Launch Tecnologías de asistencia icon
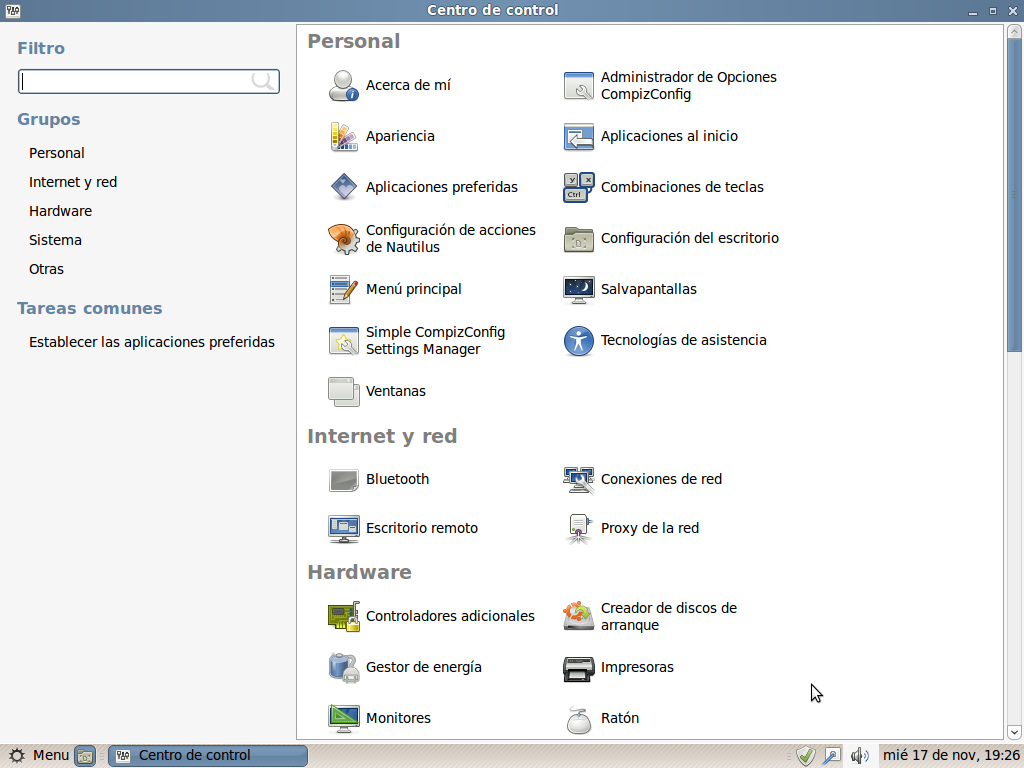Image resolution: width=1024 pixels, height=768 pixels. tap(579, 340)
